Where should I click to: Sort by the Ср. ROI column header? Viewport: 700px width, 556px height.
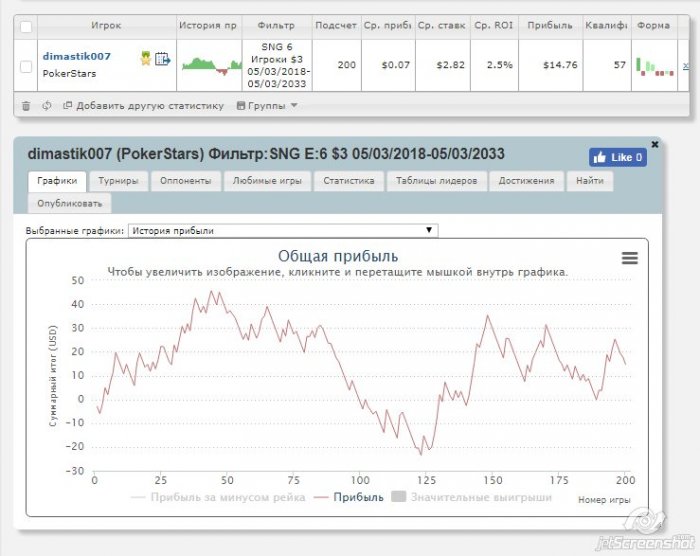click(494, 25)
